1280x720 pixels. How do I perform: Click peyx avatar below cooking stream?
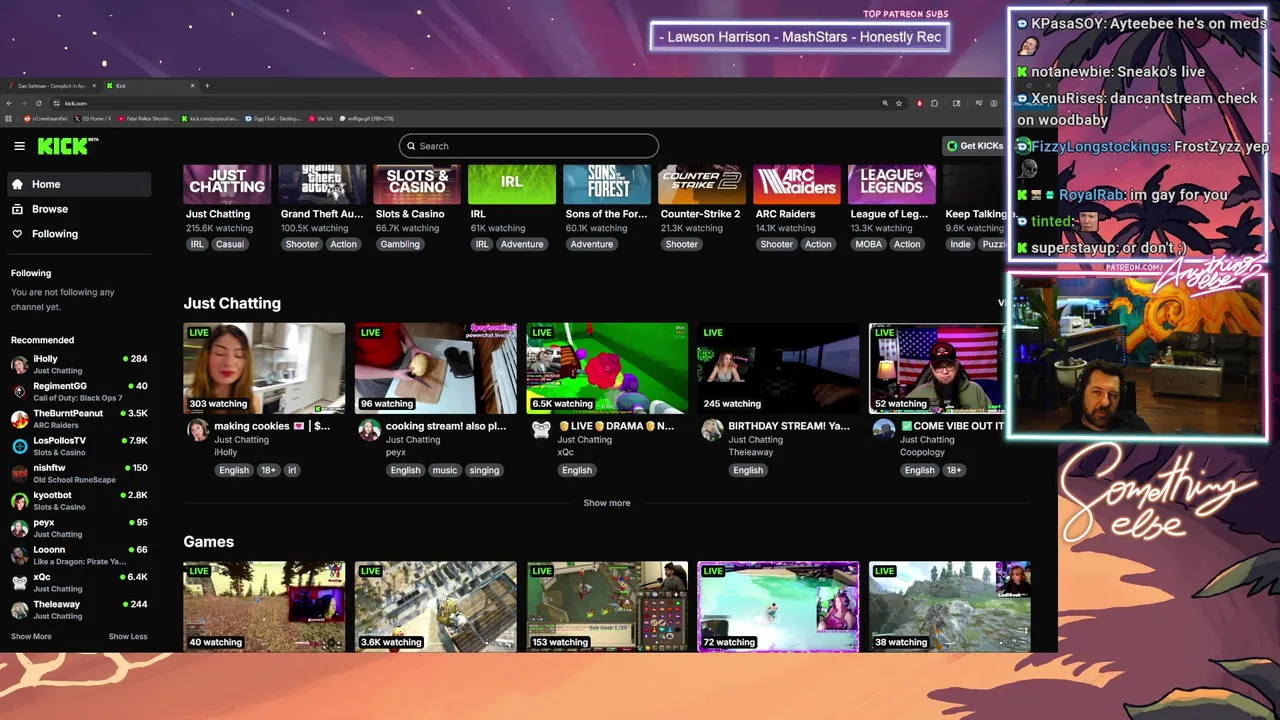[x=369, y=430]
